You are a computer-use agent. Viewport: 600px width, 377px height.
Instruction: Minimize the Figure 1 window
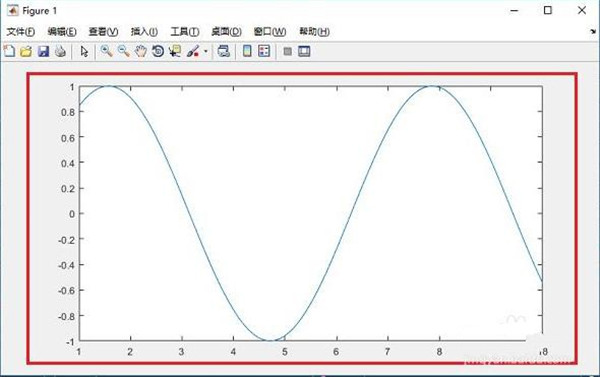tap(514, 10)
